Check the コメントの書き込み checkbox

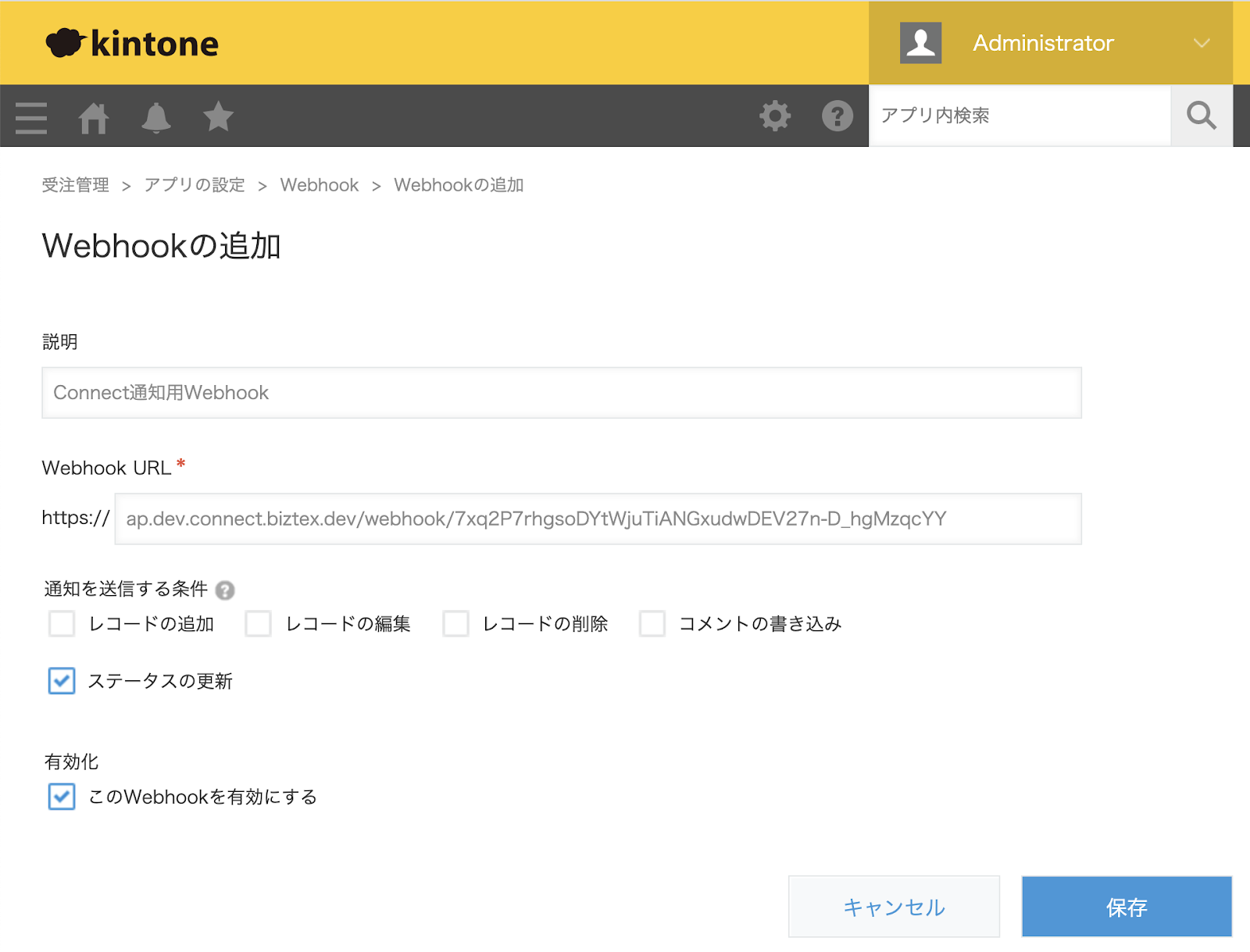click(x=652, y=624)
